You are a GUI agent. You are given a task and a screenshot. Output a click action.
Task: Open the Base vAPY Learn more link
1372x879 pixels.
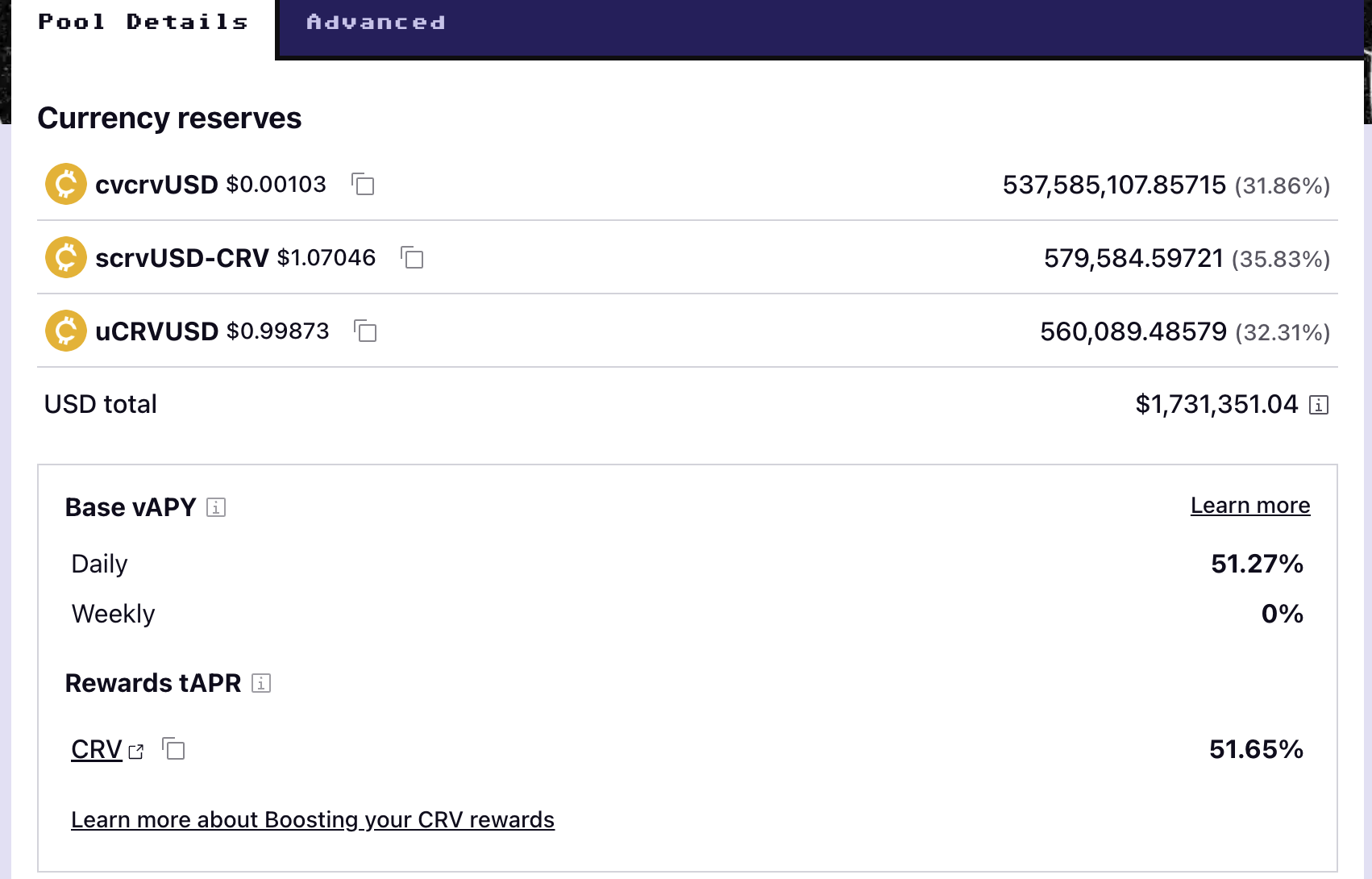point(1249,505)
